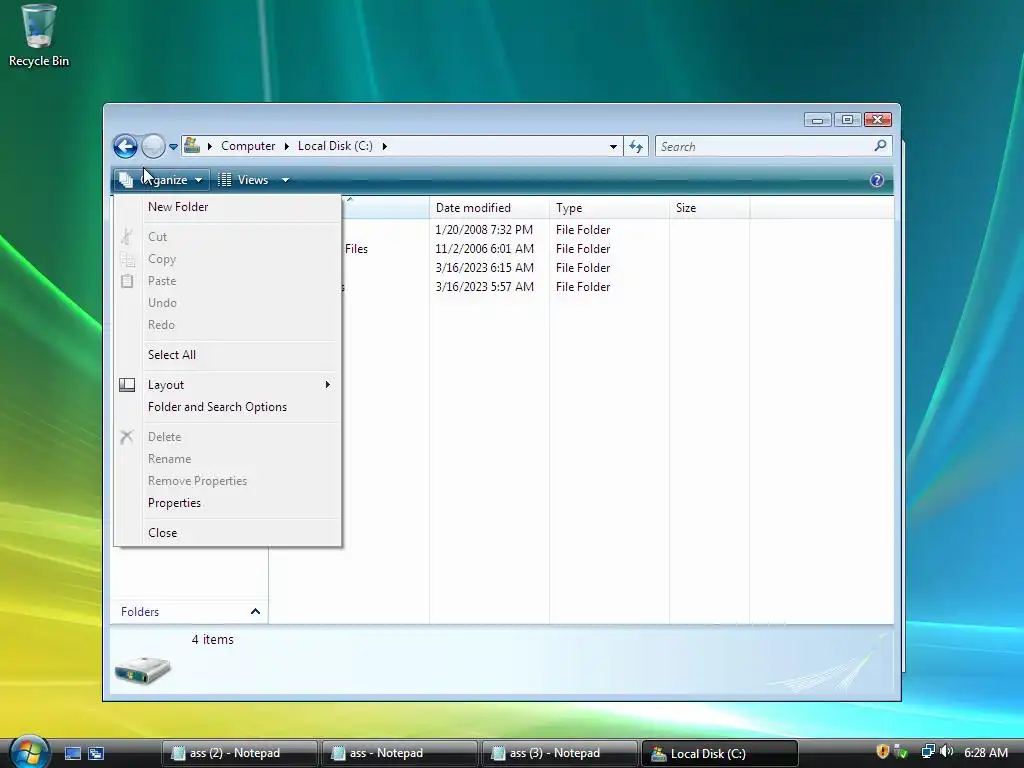Open the address bar history dropdown
Screen dimensions: 1024x768
pos(613,146)
